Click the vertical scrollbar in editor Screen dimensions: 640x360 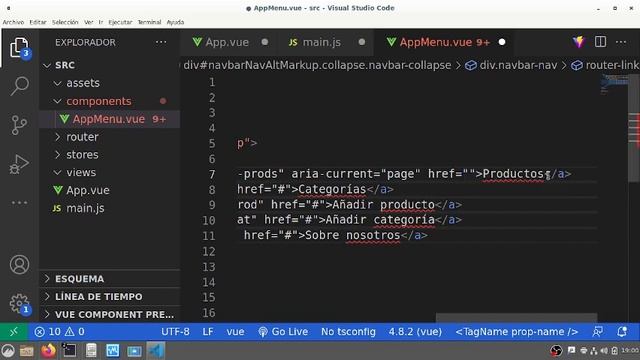pyautogui.click(x=634, y=129)
